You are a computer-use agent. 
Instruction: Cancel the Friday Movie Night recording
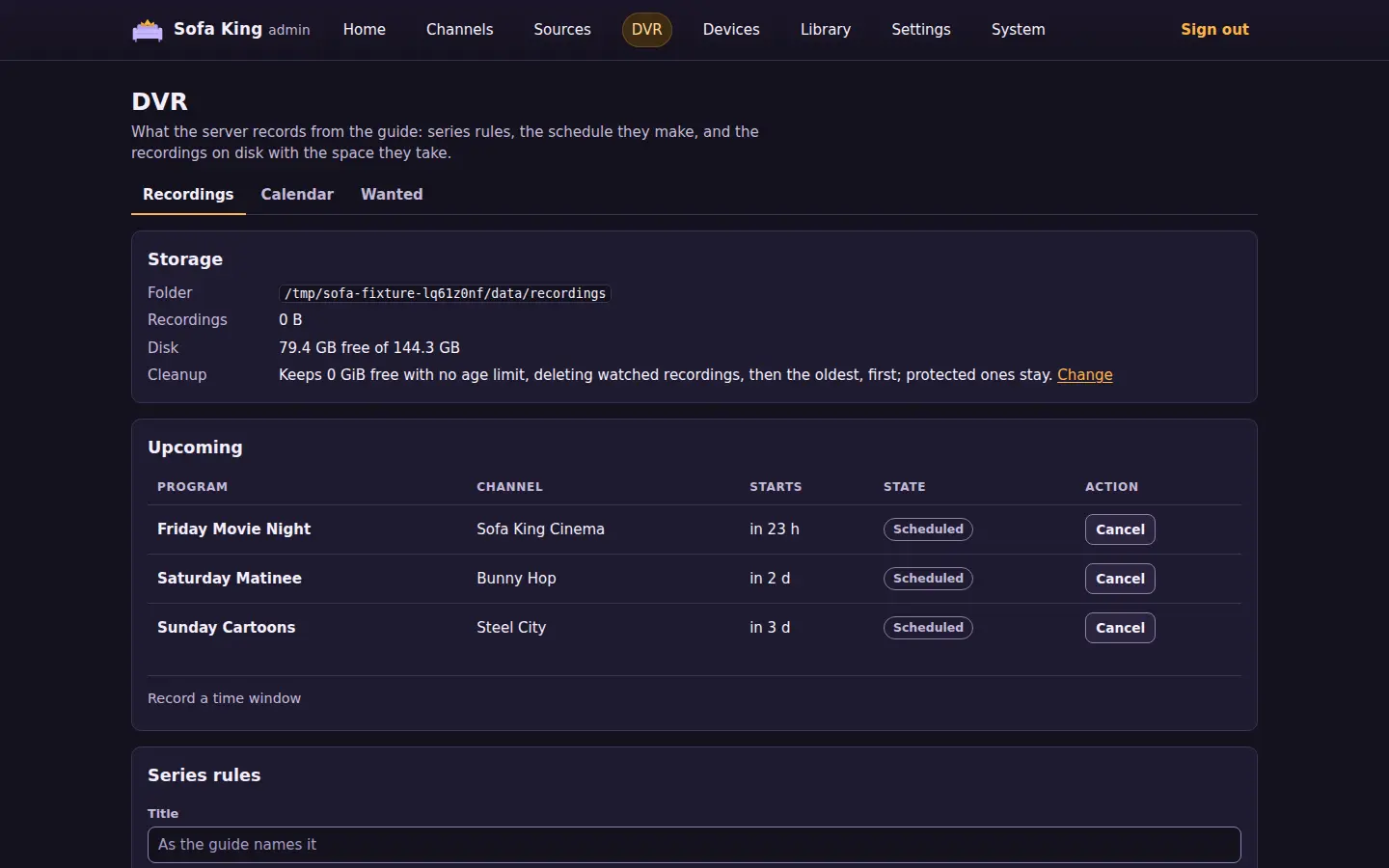click(x=1120, y=529)
